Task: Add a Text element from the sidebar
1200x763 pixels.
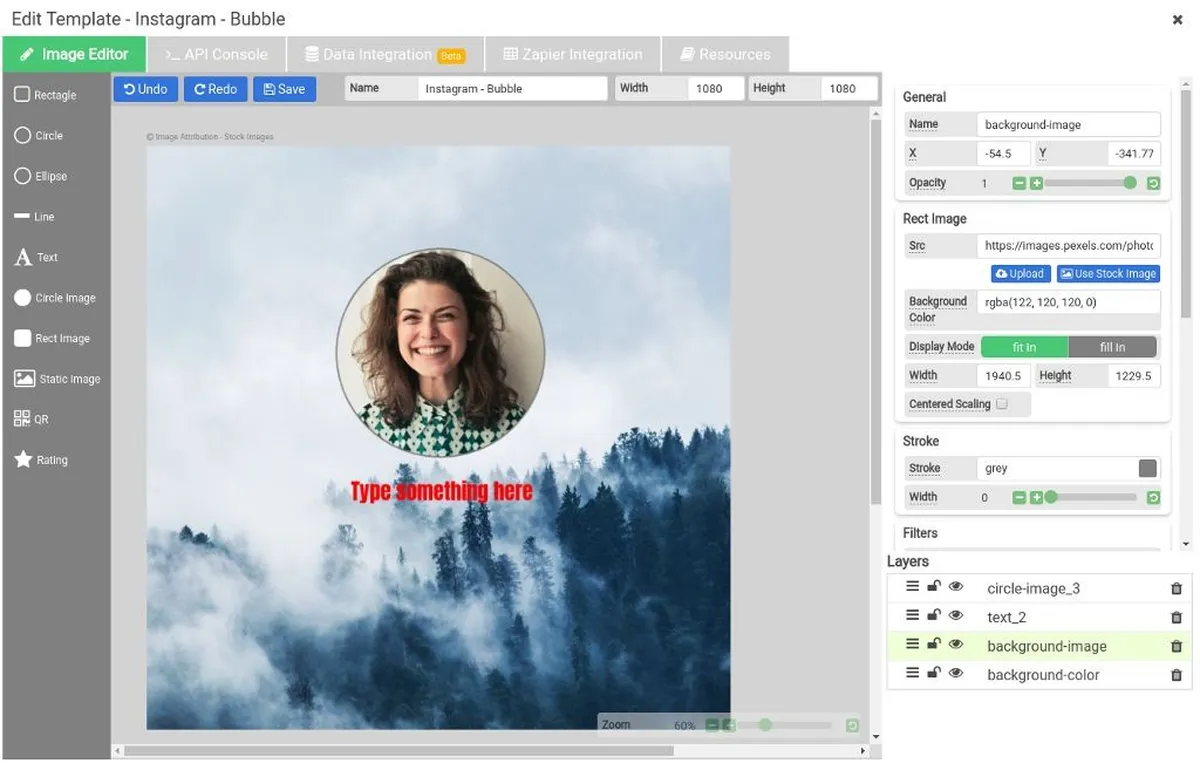Action: click(36, 257)
